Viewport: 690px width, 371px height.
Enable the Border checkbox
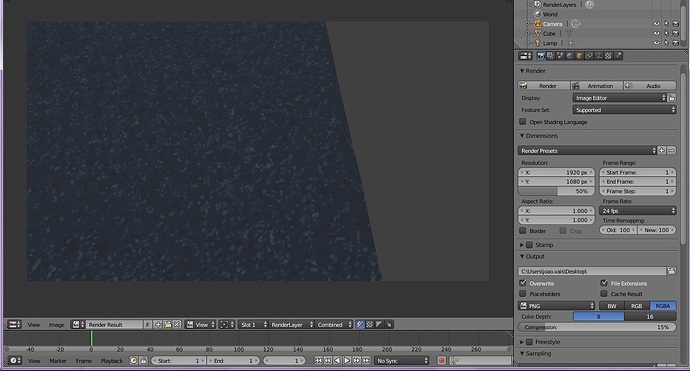coord(523,231)
